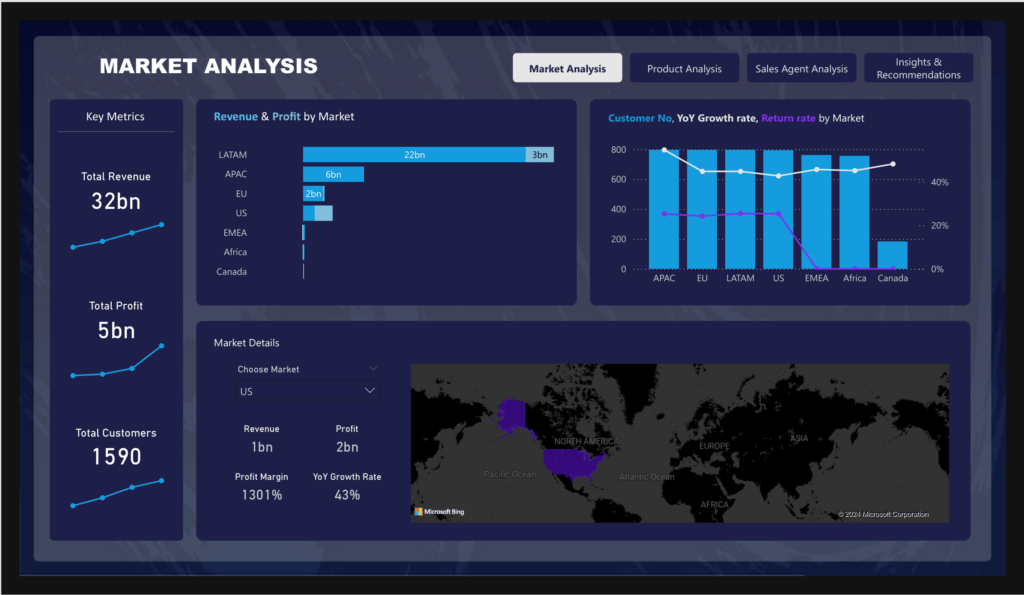Click the white YoY growth point above APAC

click(x=664, y=150)
